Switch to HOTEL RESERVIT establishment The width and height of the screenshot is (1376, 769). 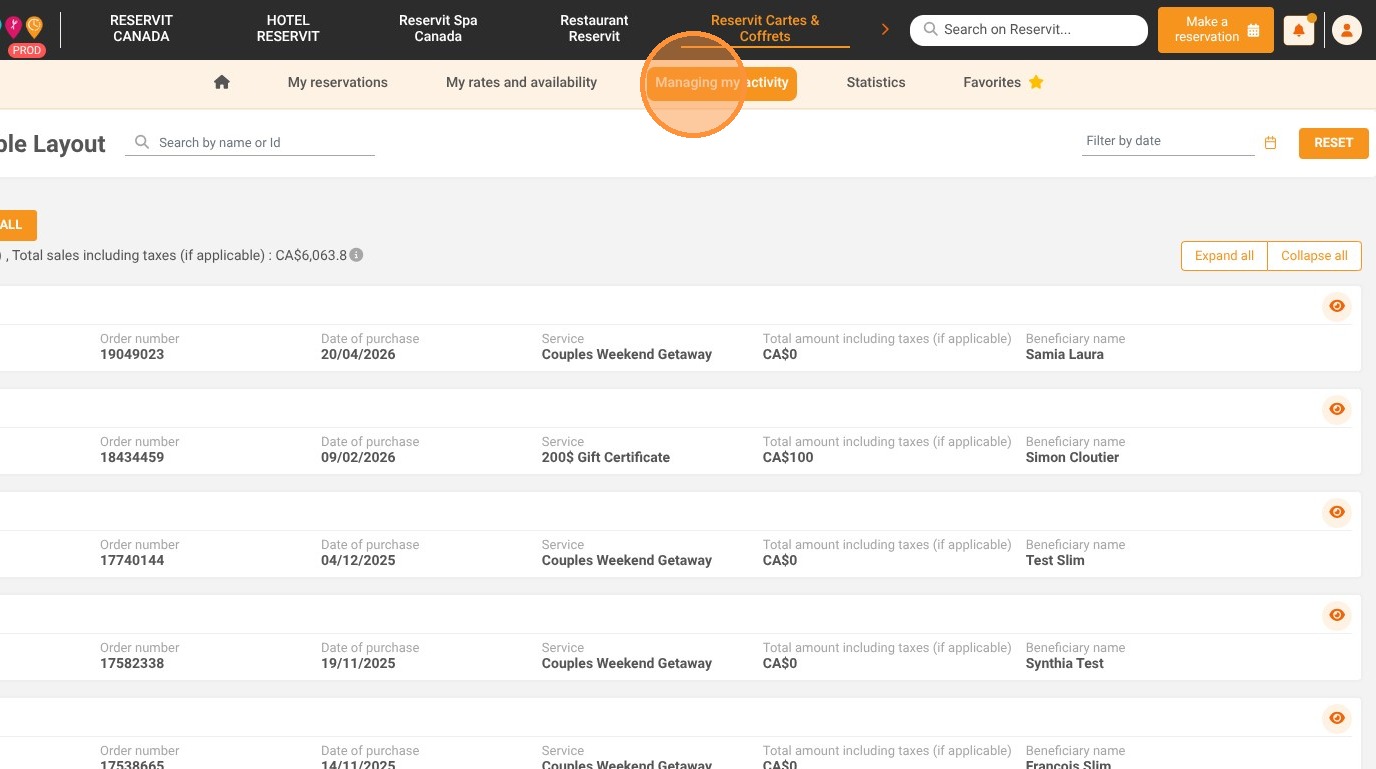[x=288, y=29]
